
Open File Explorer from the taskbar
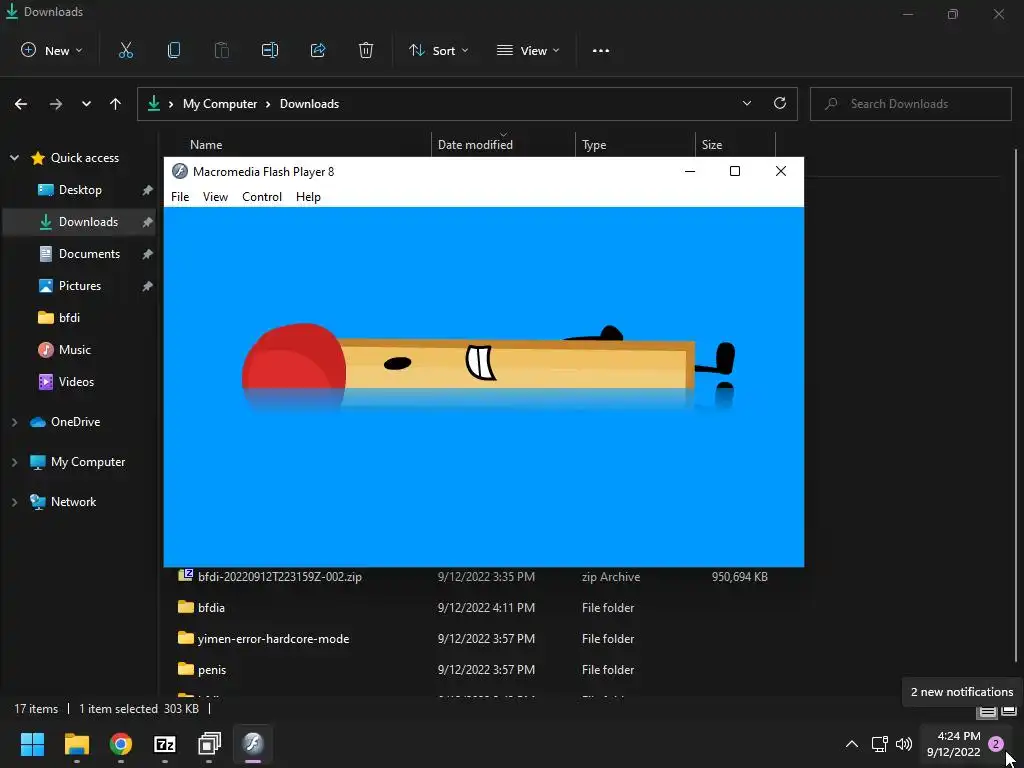click(x=76, y=744)
